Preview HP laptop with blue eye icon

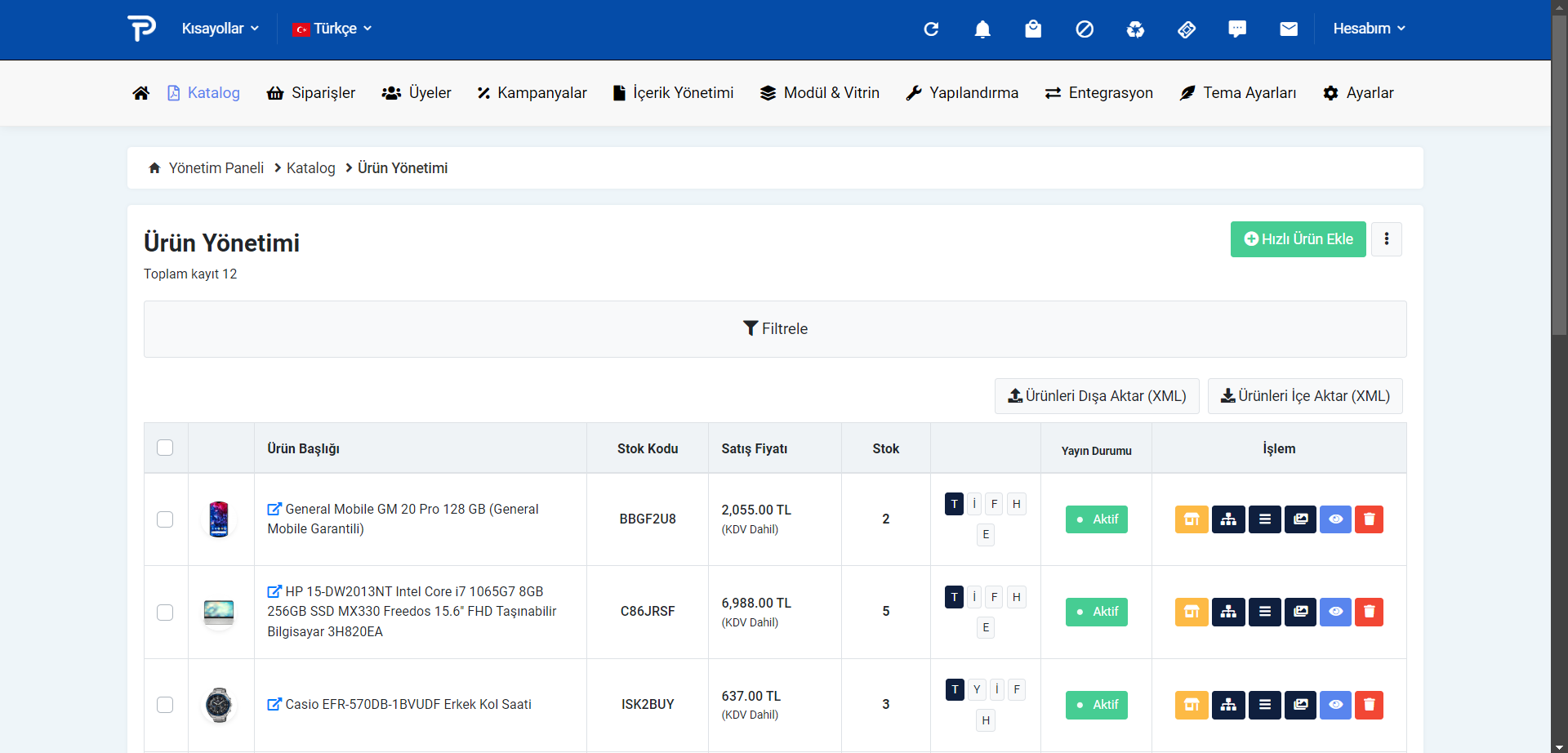1335,612
